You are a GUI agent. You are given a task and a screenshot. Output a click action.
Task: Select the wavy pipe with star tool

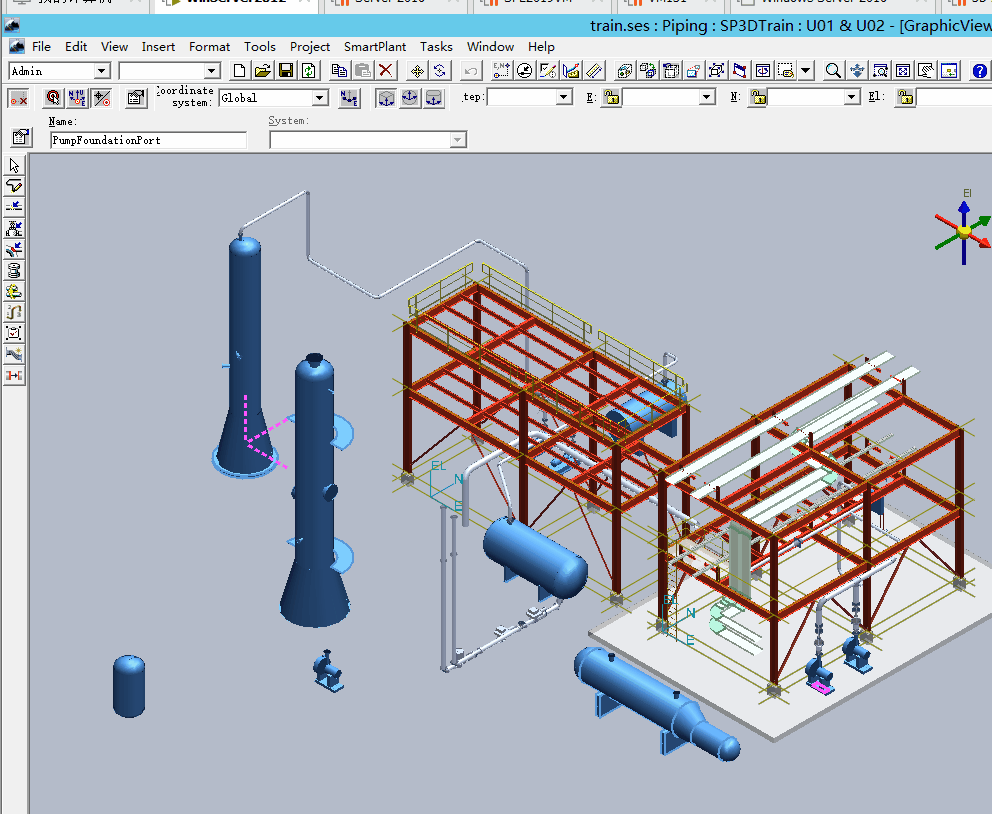14,354
